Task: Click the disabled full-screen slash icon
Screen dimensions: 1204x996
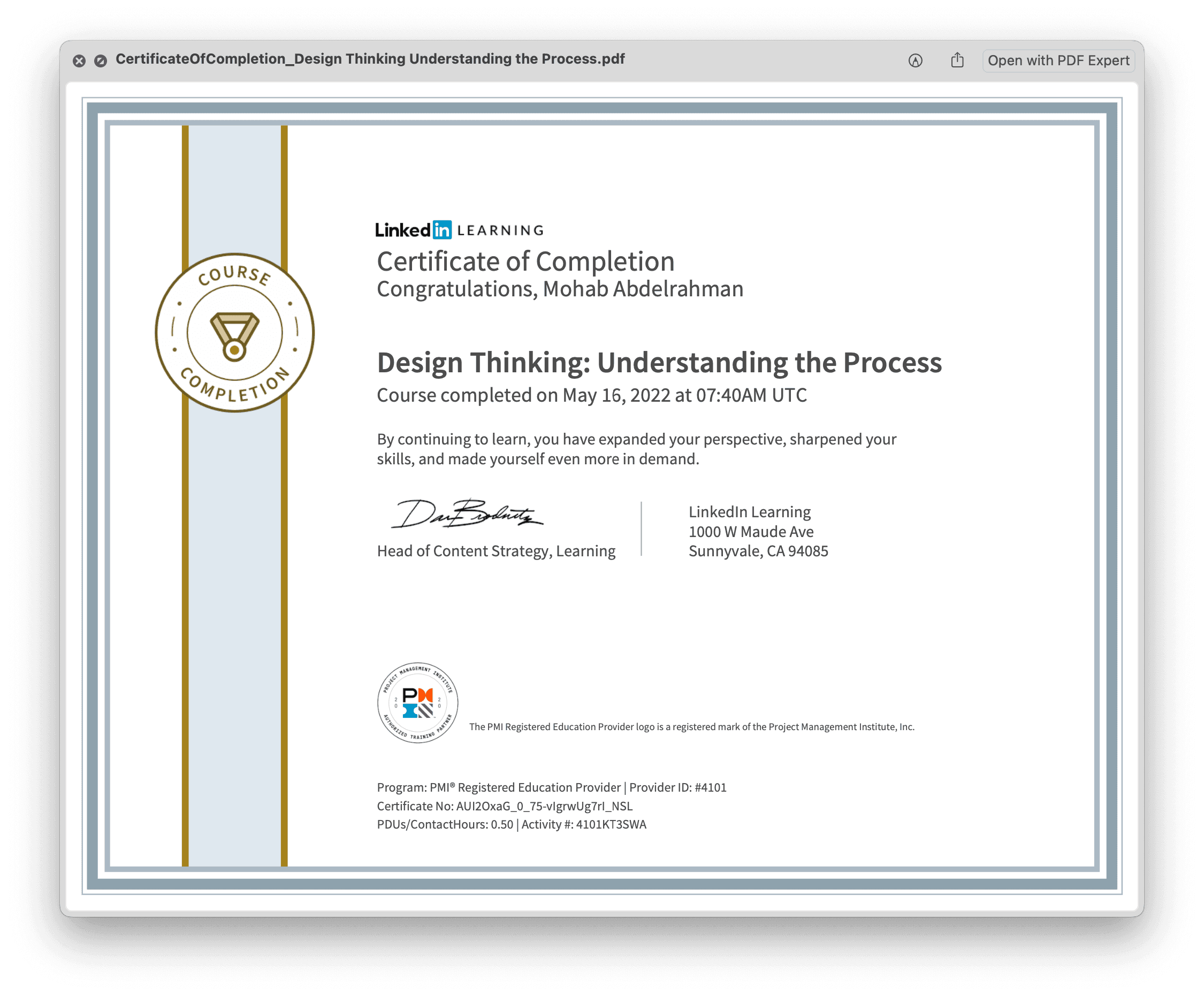Action: coord(101,60)
